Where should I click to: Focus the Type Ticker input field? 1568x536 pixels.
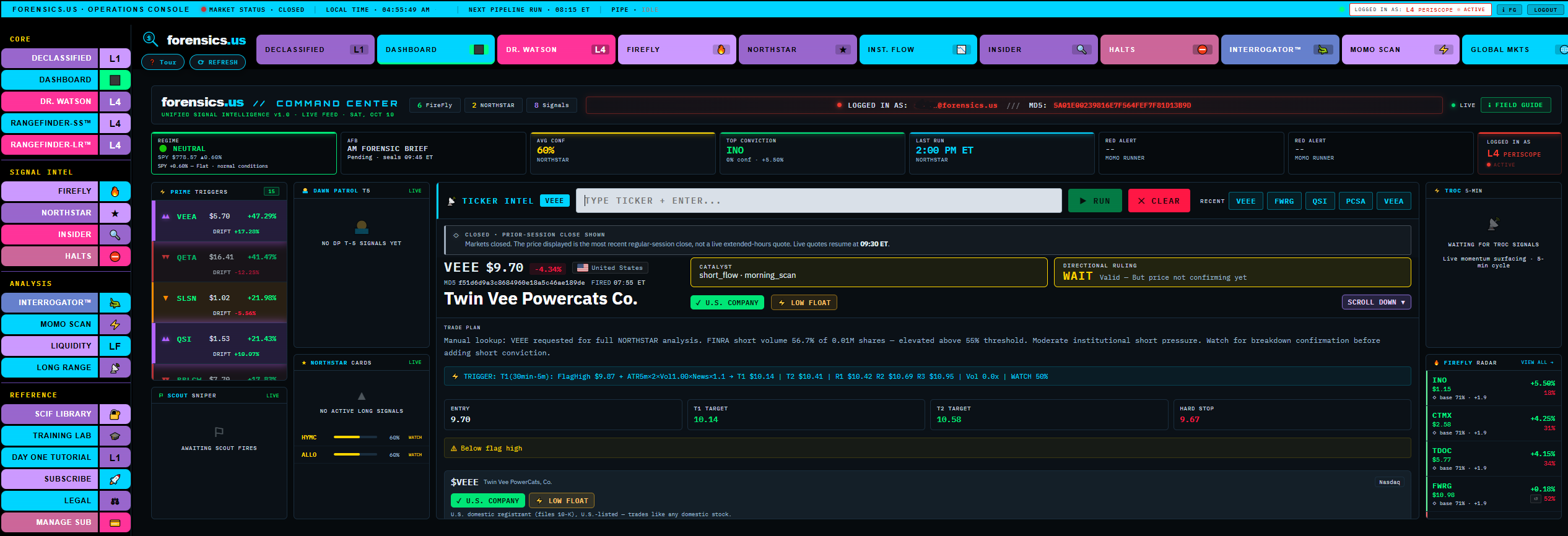(x=819, y=201)
